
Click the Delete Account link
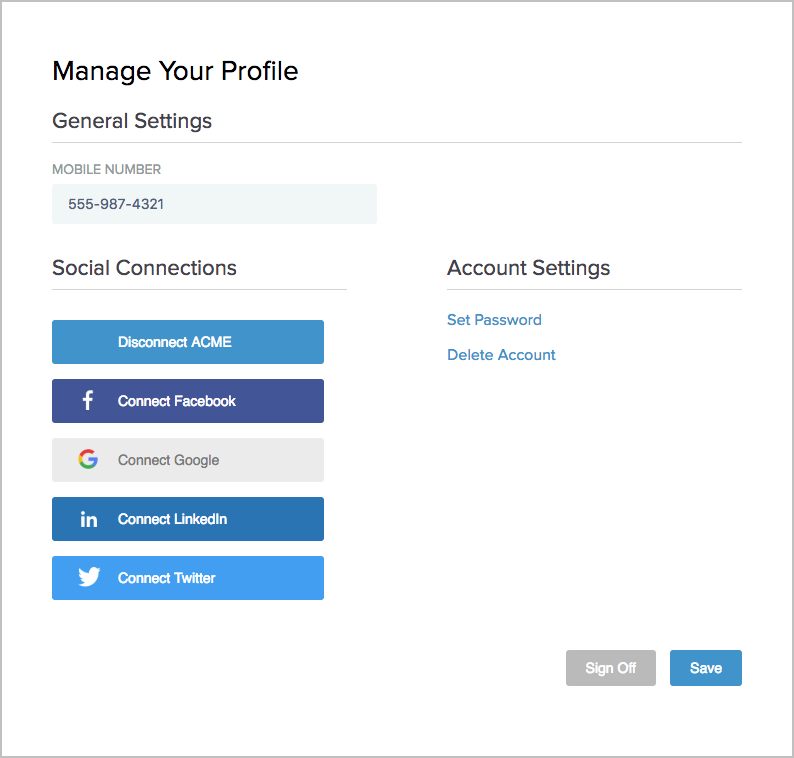[501, 355]
